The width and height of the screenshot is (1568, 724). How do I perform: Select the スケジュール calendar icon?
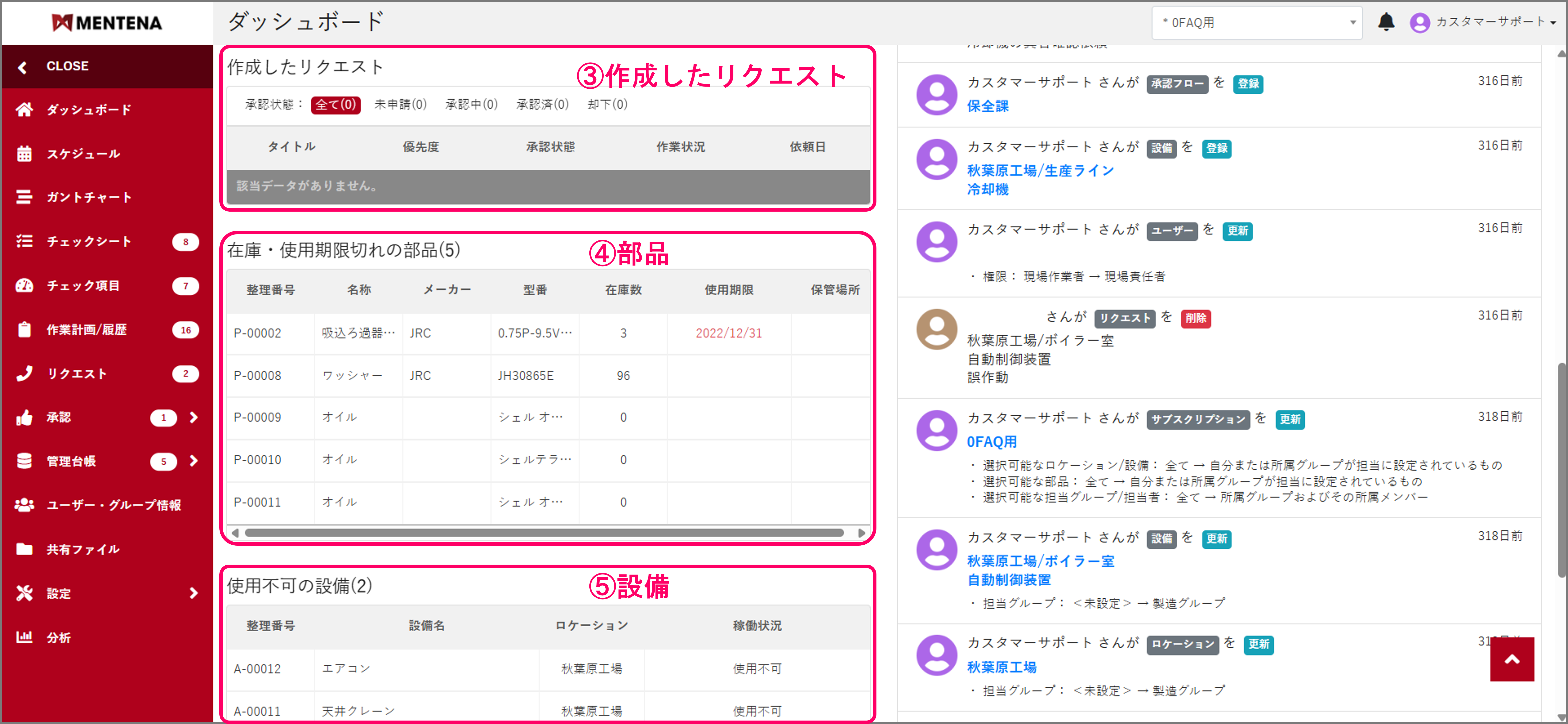25,153
